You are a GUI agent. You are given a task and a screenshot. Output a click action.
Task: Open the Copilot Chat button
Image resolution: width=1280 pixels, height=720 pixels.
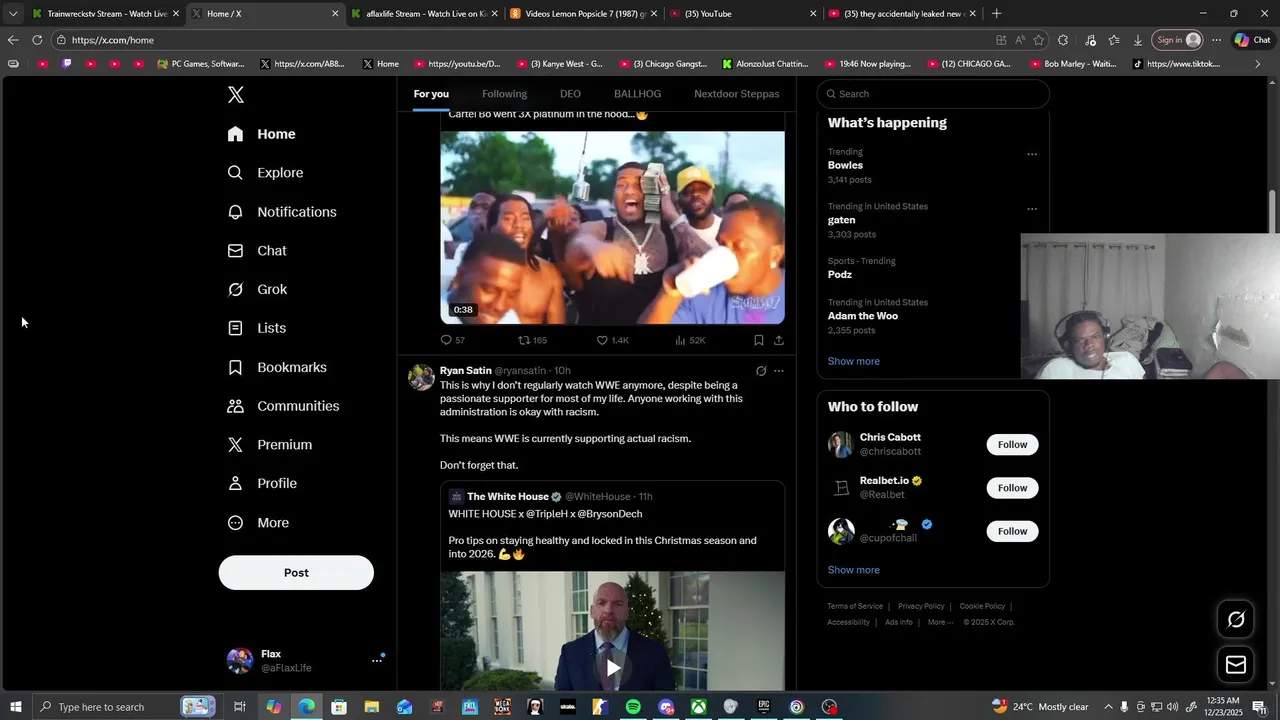1252,40
